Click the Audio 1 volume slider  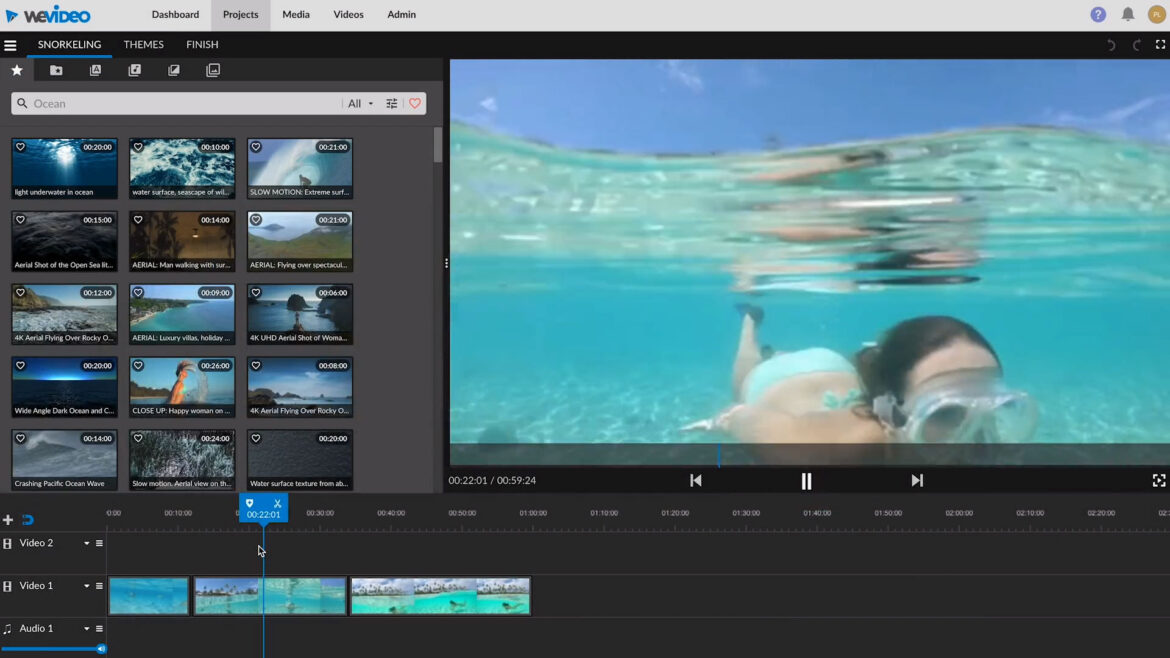tap(52, 649)
